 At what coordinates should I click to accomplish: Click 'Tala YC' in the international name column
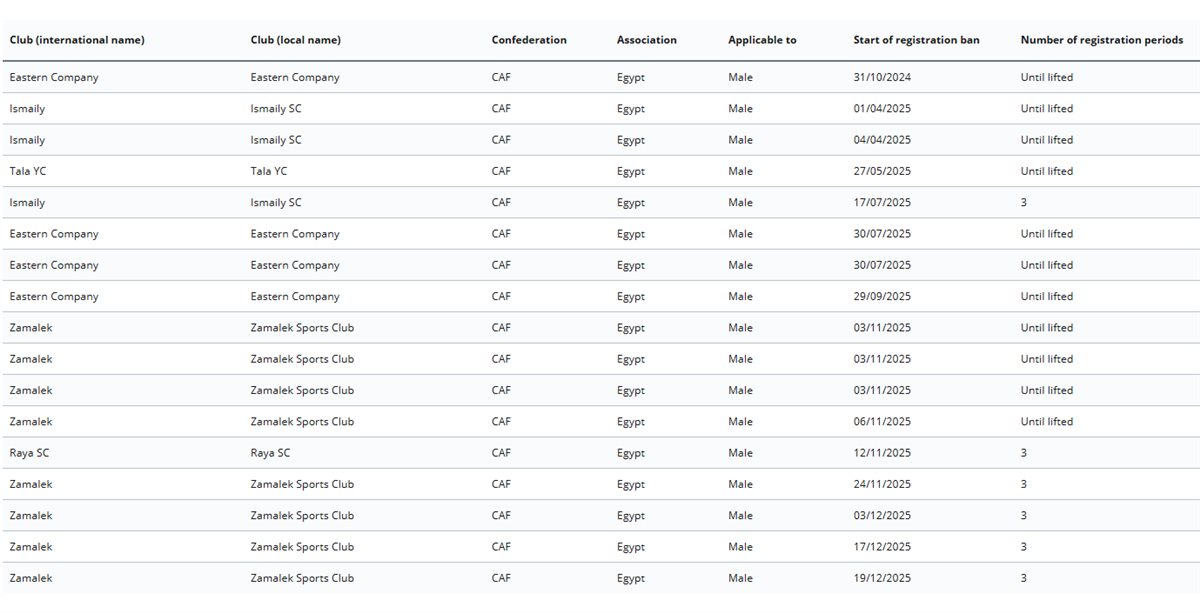(x=28, y=171)
